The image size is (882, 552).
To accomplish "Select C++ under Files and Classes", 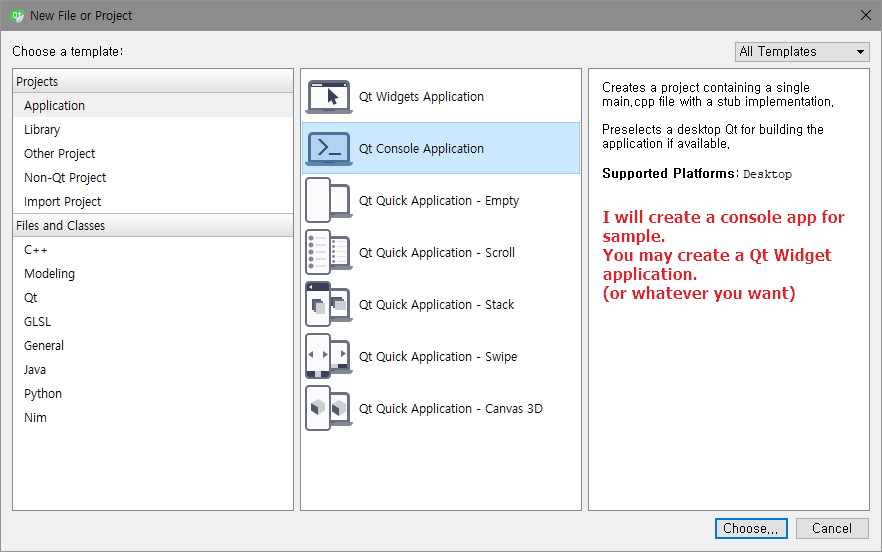I will 36,250.
